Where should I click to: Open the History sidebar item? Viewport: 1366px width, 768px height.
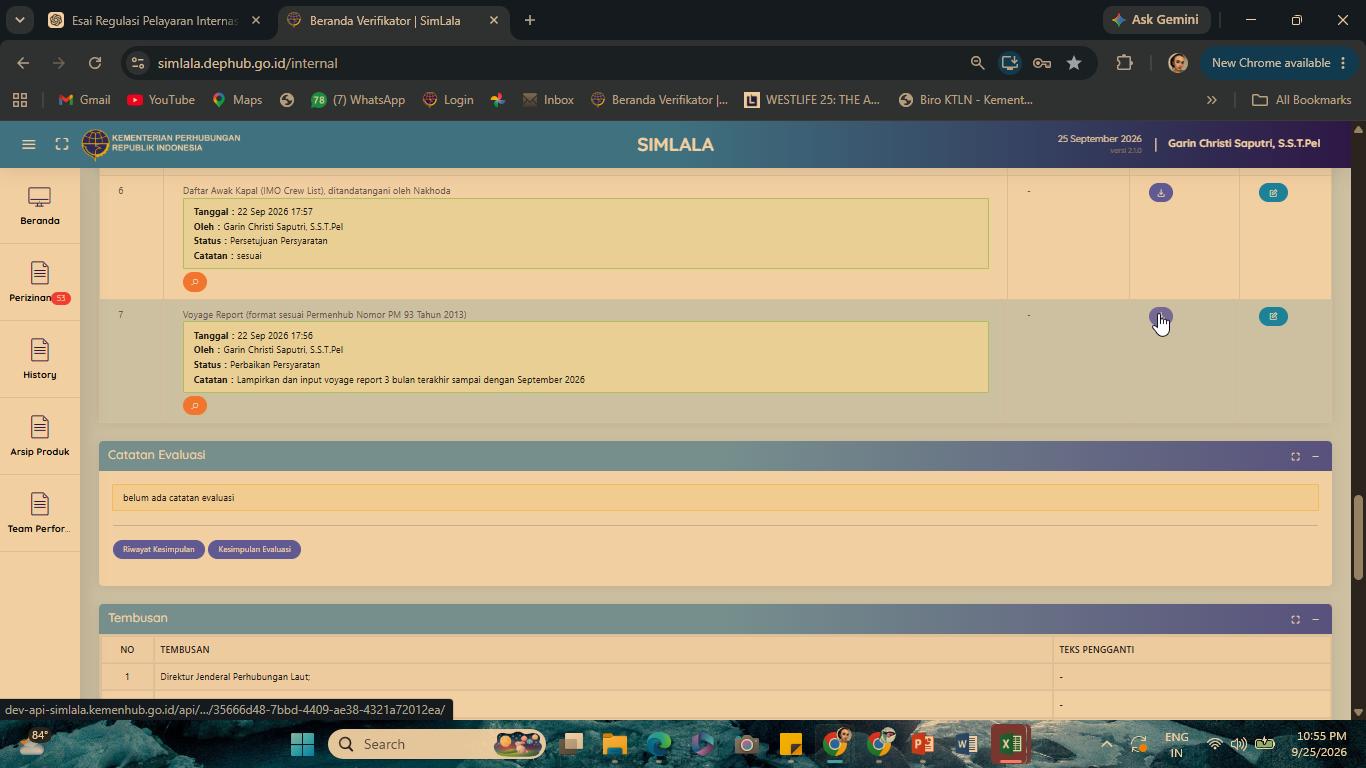point(40,360)
